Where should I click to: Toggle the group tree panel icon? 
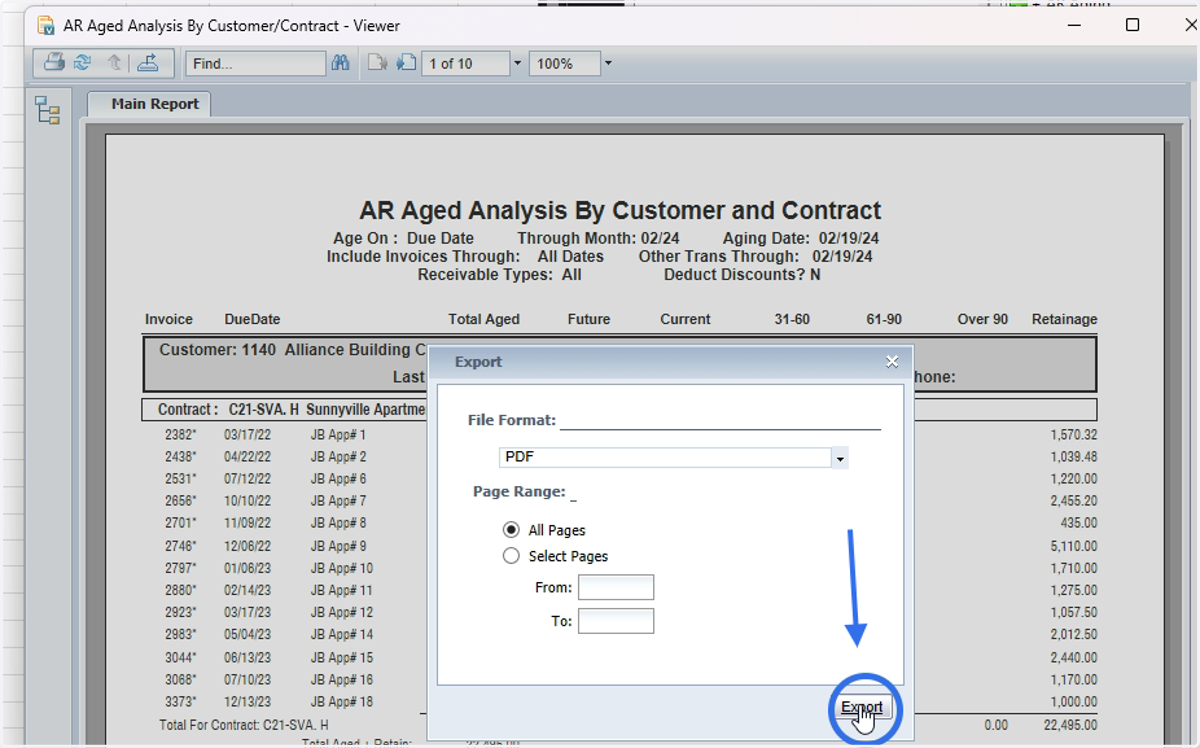[47, 110]
